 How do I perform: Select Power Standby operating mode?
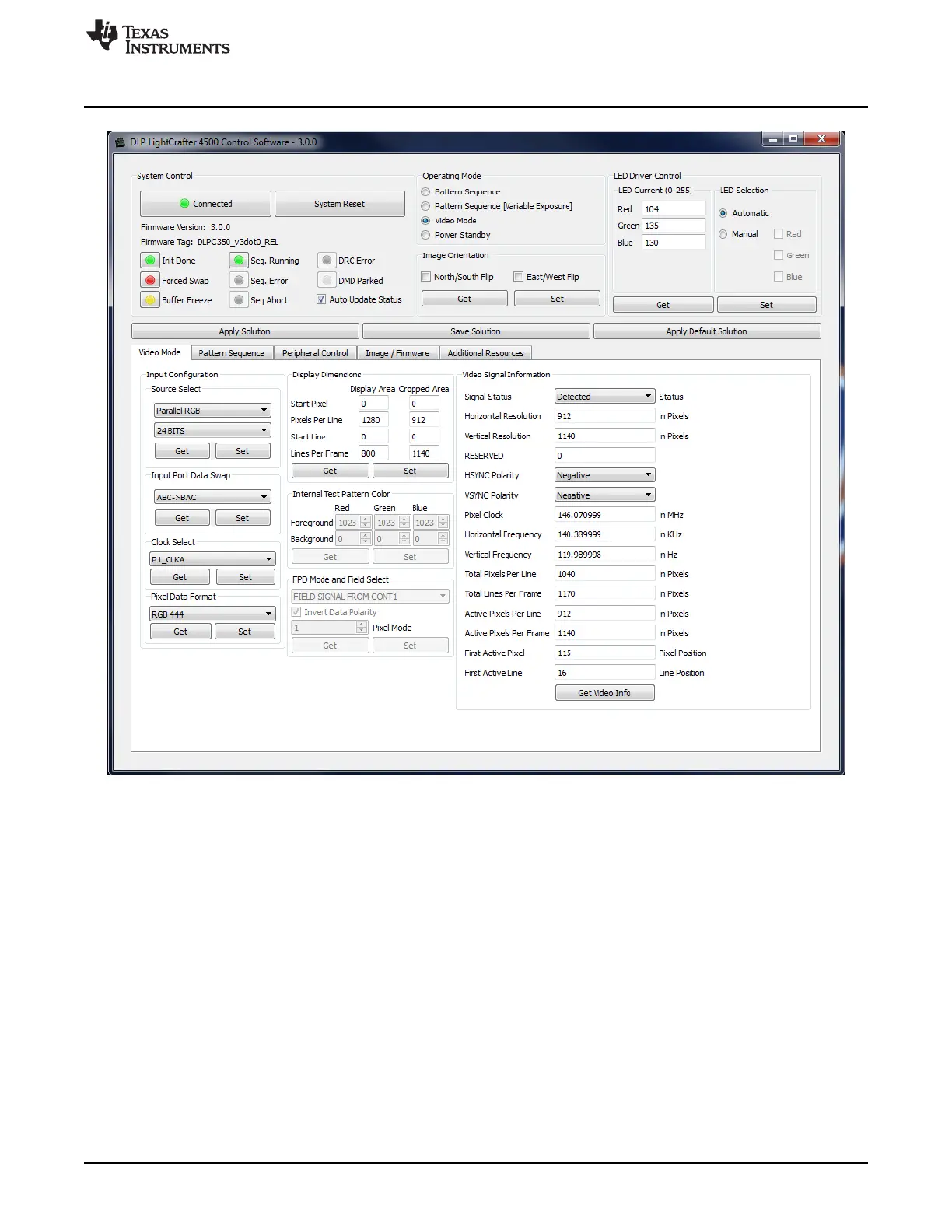(x=425, y=235)
